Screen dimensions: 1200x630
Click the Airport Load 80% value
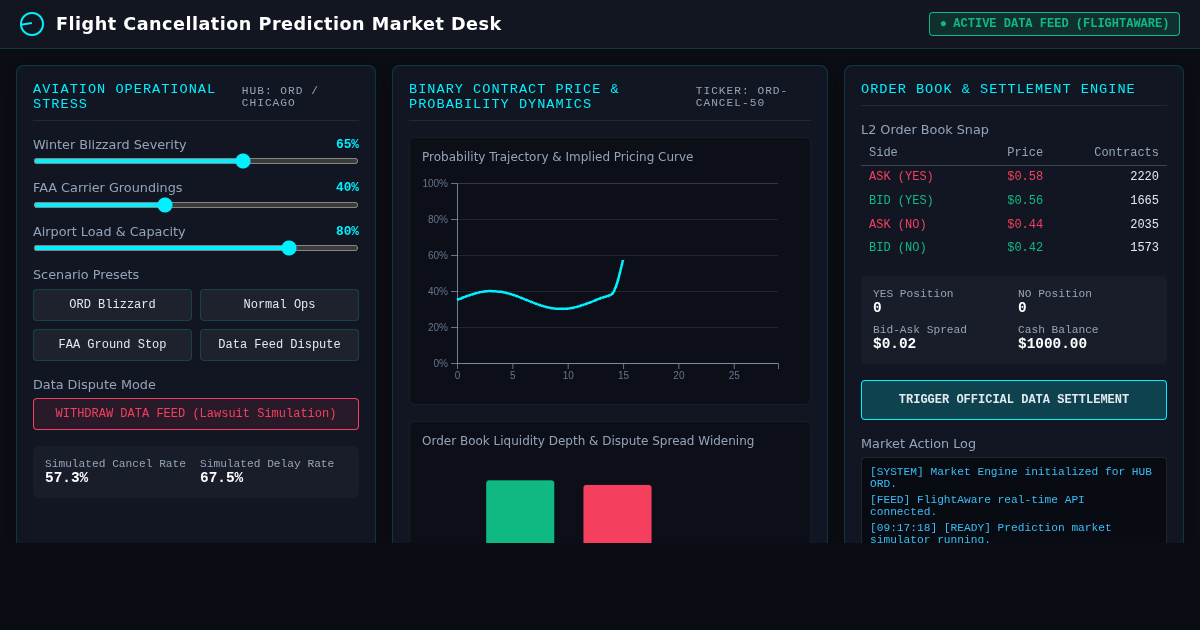[347, 232]
